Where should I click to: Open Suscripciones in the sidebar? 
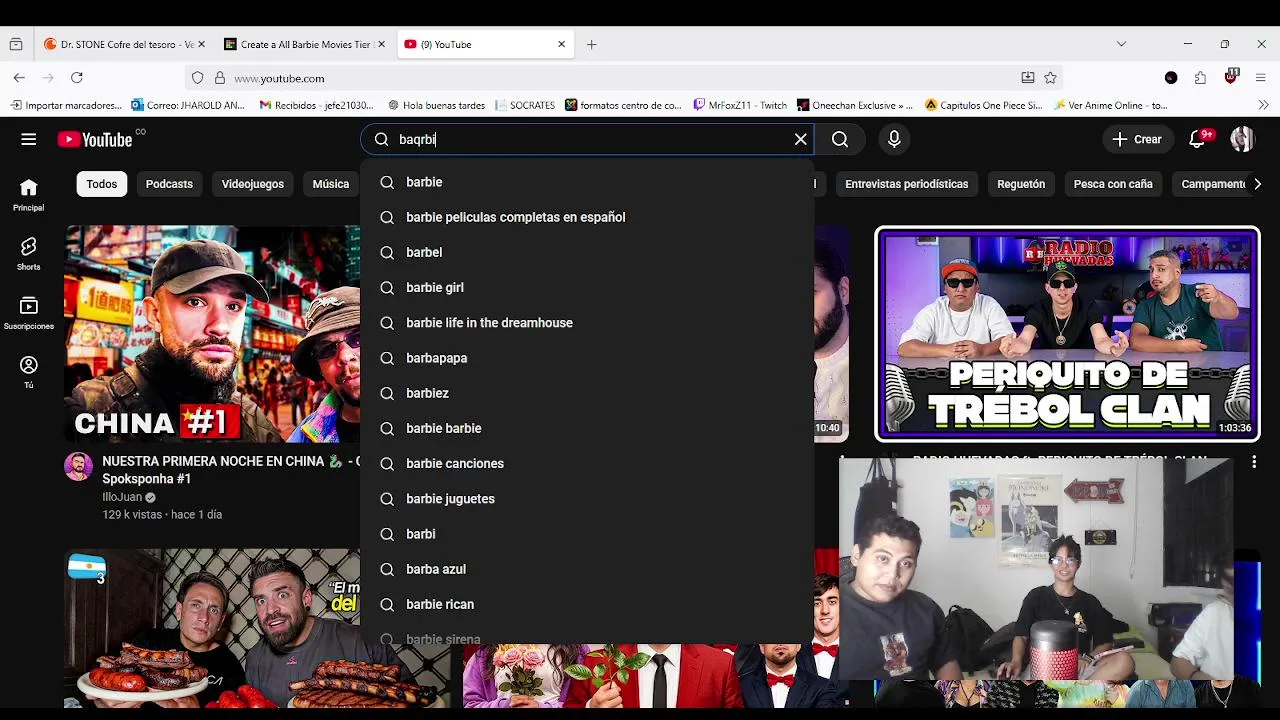[29, 313]
